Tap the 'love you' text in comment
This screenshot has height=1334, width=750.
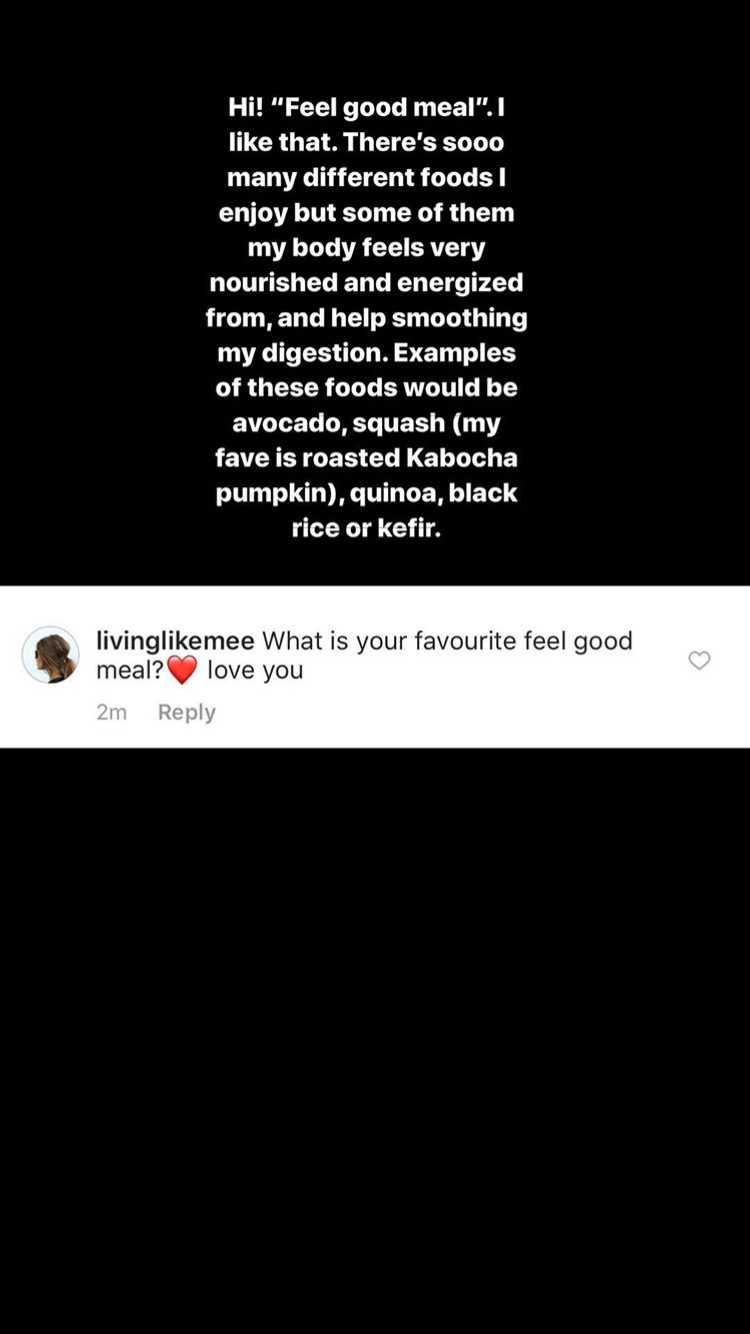(255, 670)
